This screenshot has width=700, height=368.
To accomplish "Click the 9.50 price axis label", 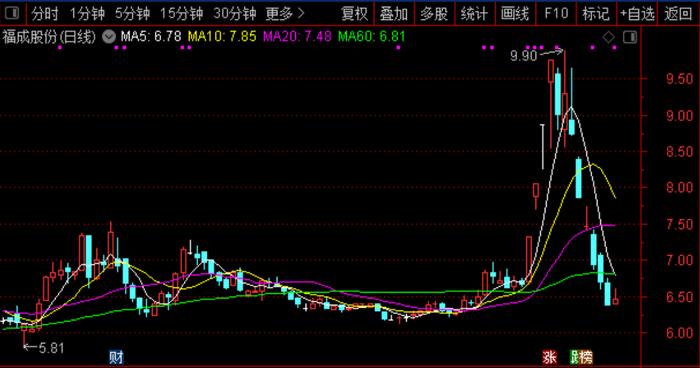I will click(x=679, y=79).
